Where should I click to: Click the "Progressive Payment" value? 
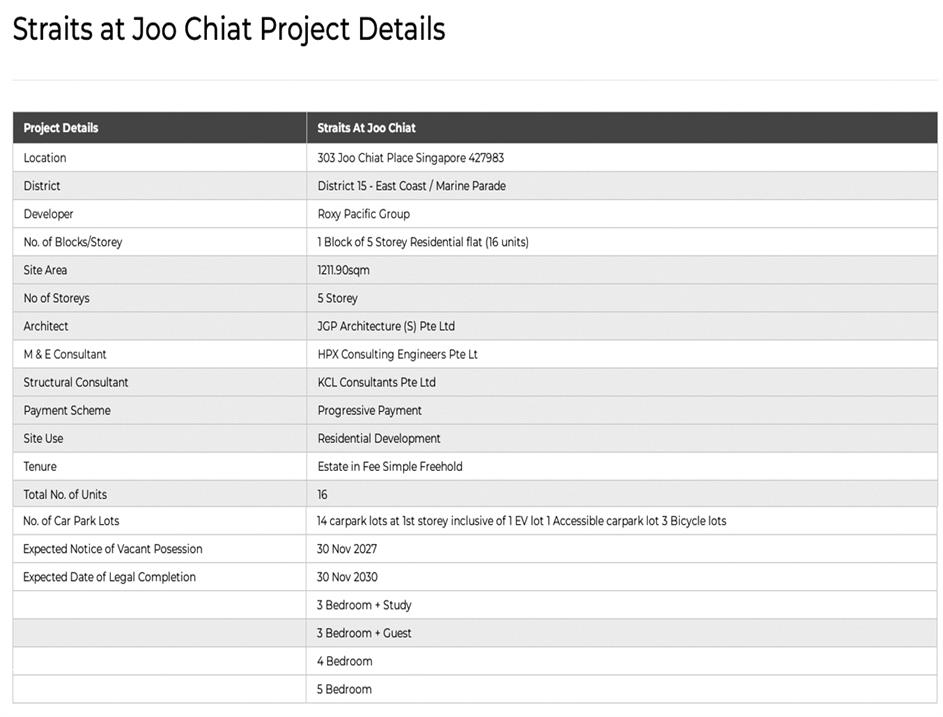(x=369, y=410)
